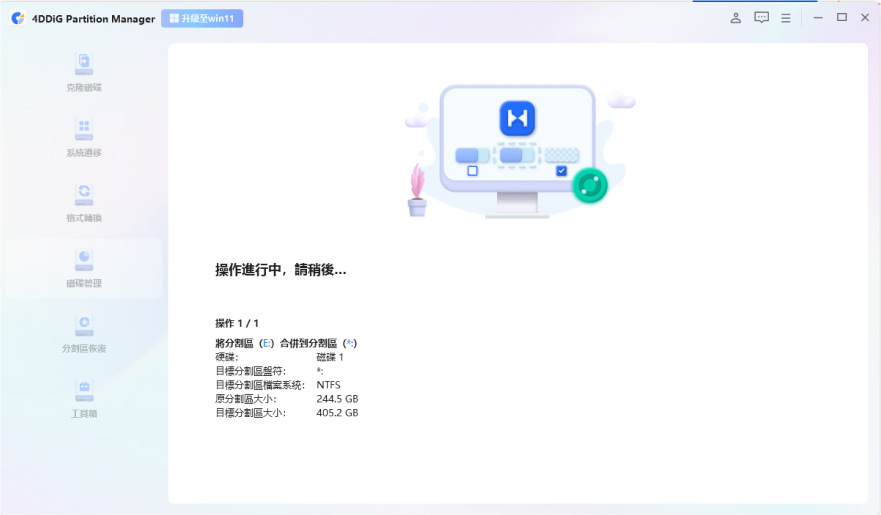Click the progress bar at the window top

coord(755,1)
